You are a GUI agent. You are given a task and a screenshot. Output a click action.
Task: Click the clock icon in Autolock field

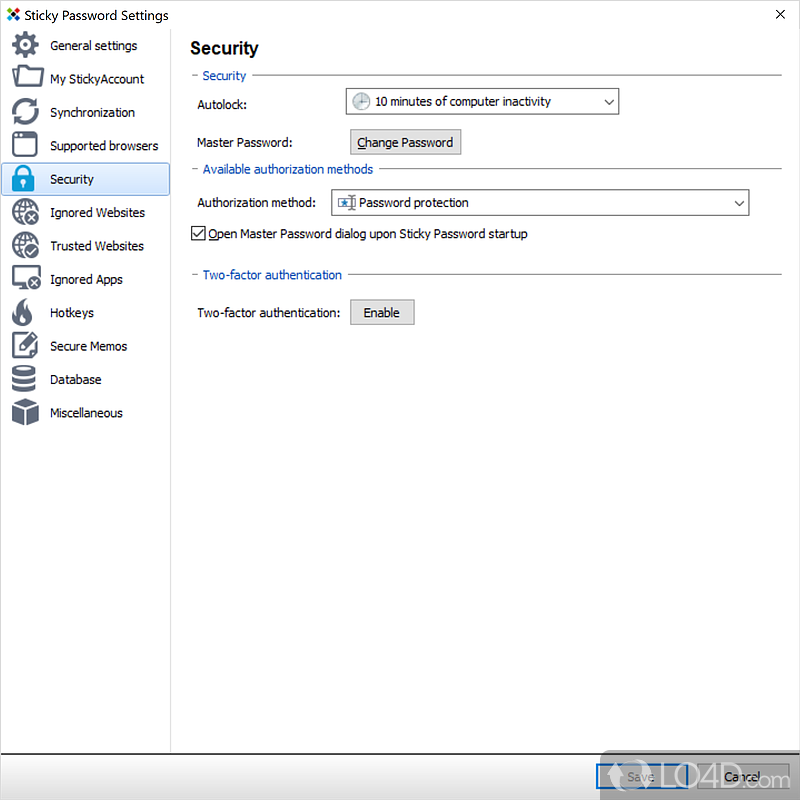click(x=361, y=102)
